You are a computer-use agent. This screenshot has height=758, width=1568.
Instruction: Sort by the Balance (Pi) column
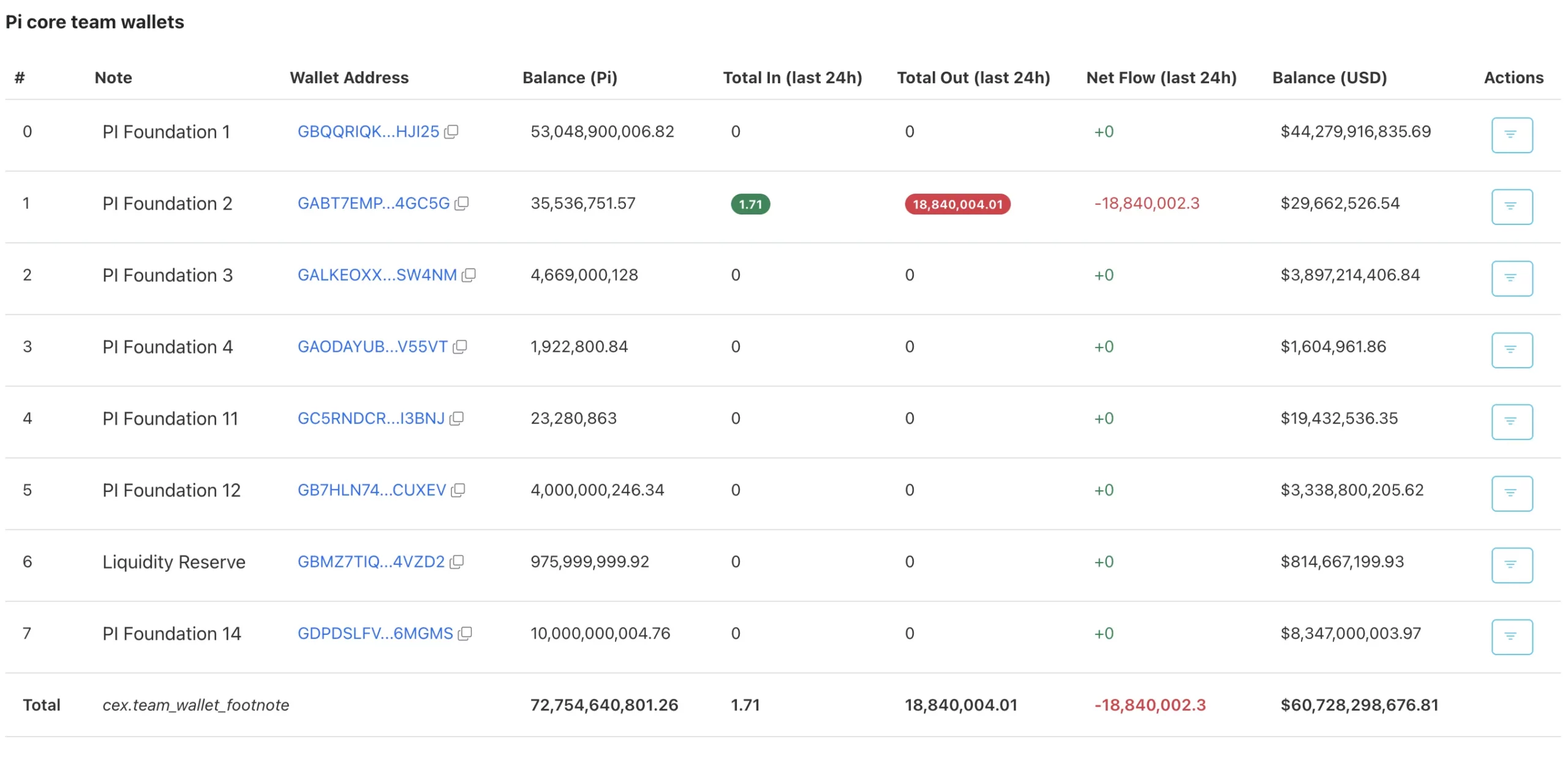[x=570, y=77]
